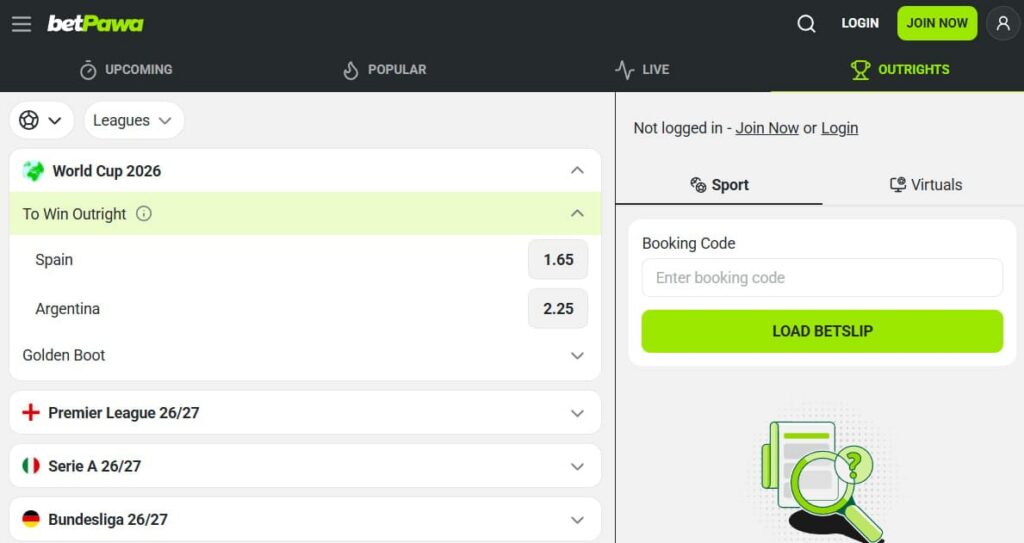
Task: Follow the Join Now link in betslip
Action: [767, 128]
